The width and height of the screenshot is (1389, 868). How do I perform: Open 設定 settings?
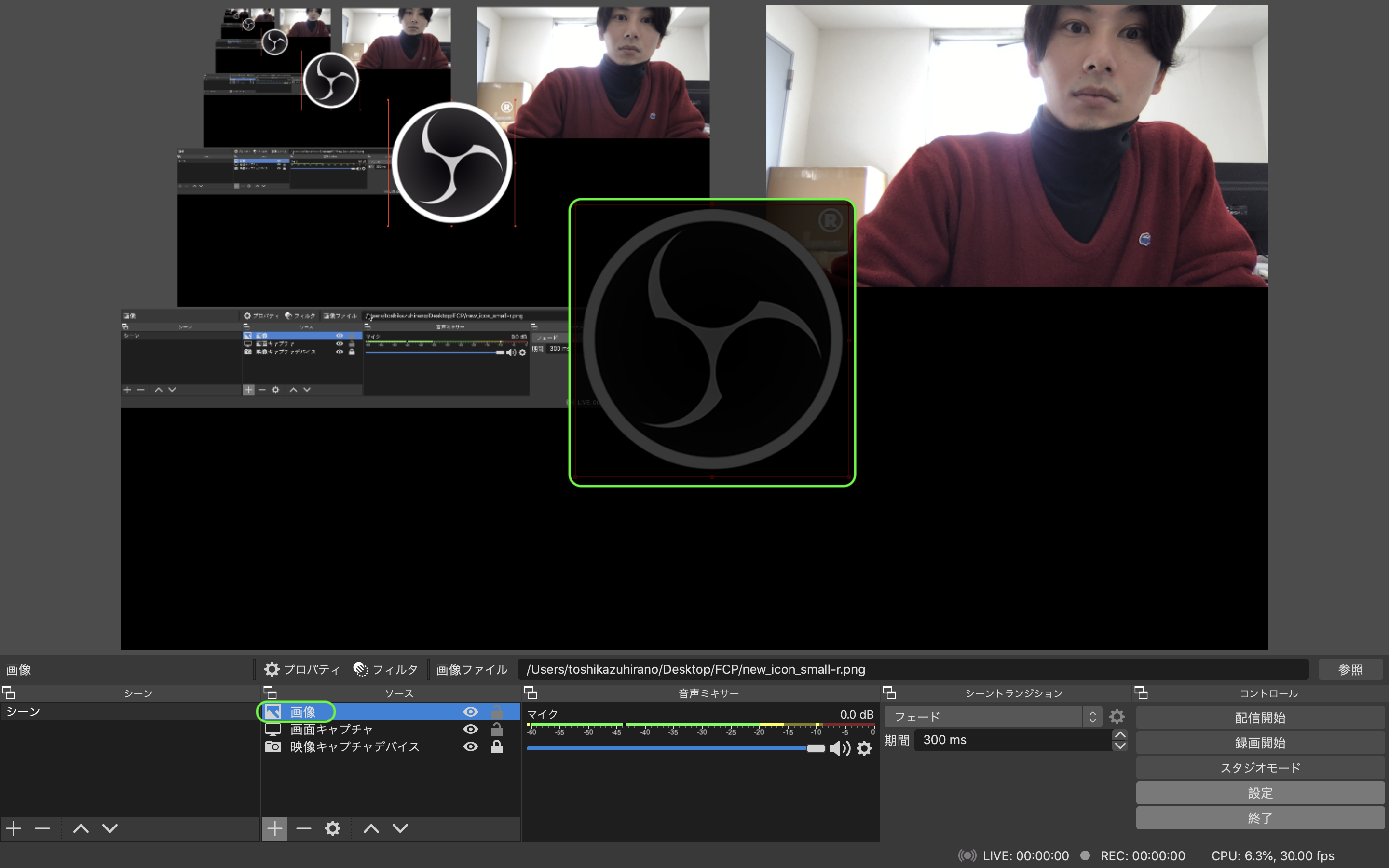point(1260,793)
